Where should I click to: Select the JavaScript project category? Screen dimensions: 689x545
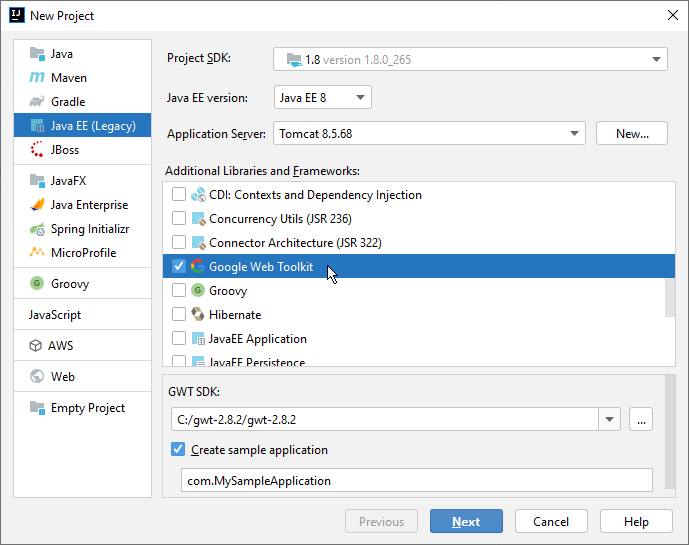pyautogui.click(x=55, y=315)
